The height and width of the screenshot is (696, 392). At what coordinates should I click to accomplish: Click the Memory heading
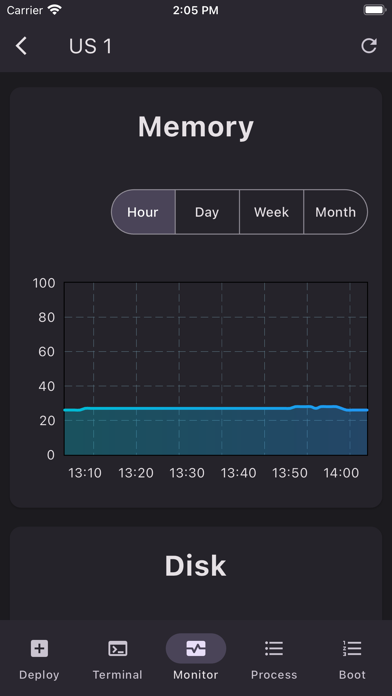(x=196, y=127)
